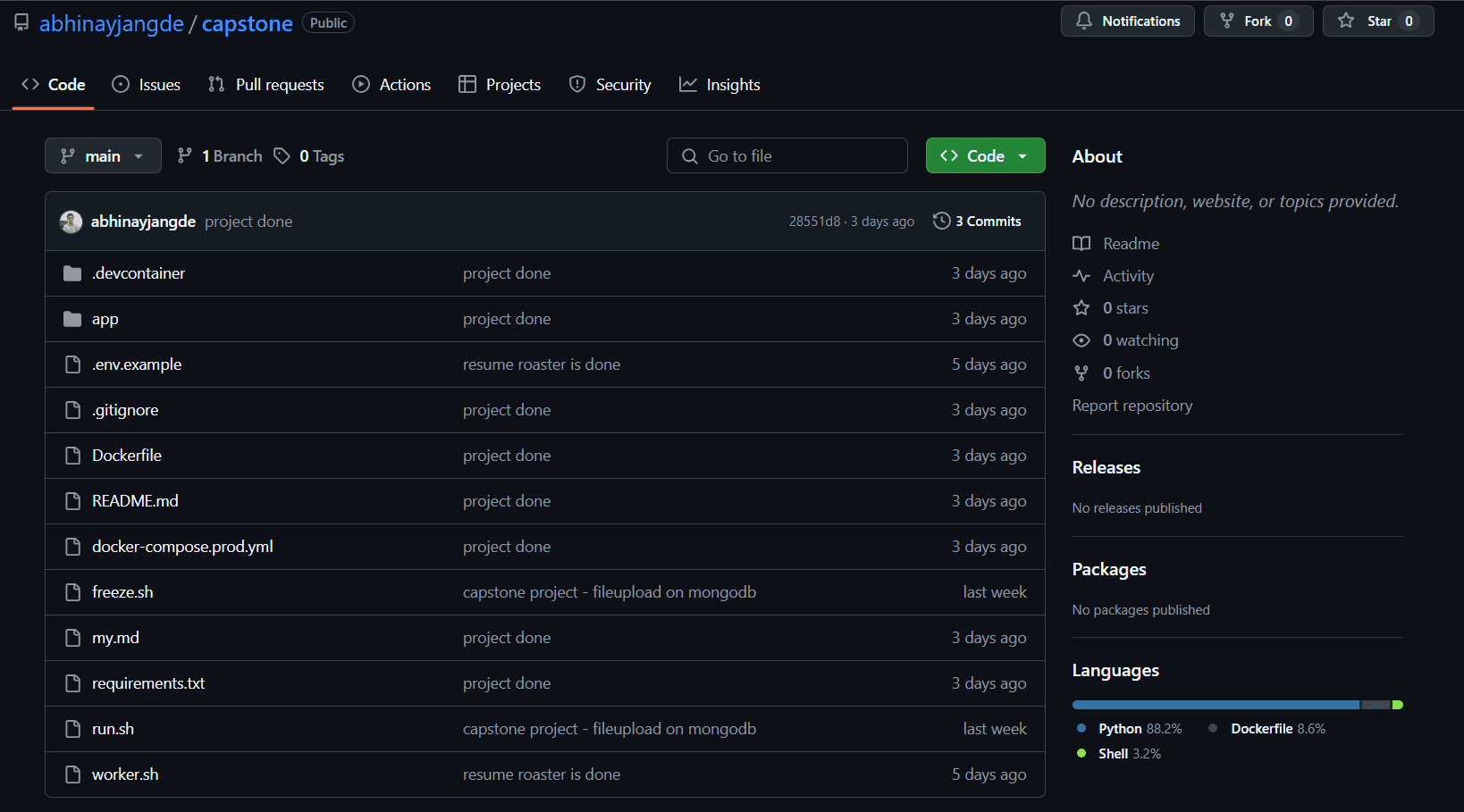Open the Pull requests tab
The width and height of the screenshot is (1464, 812).
coord(266,85)
